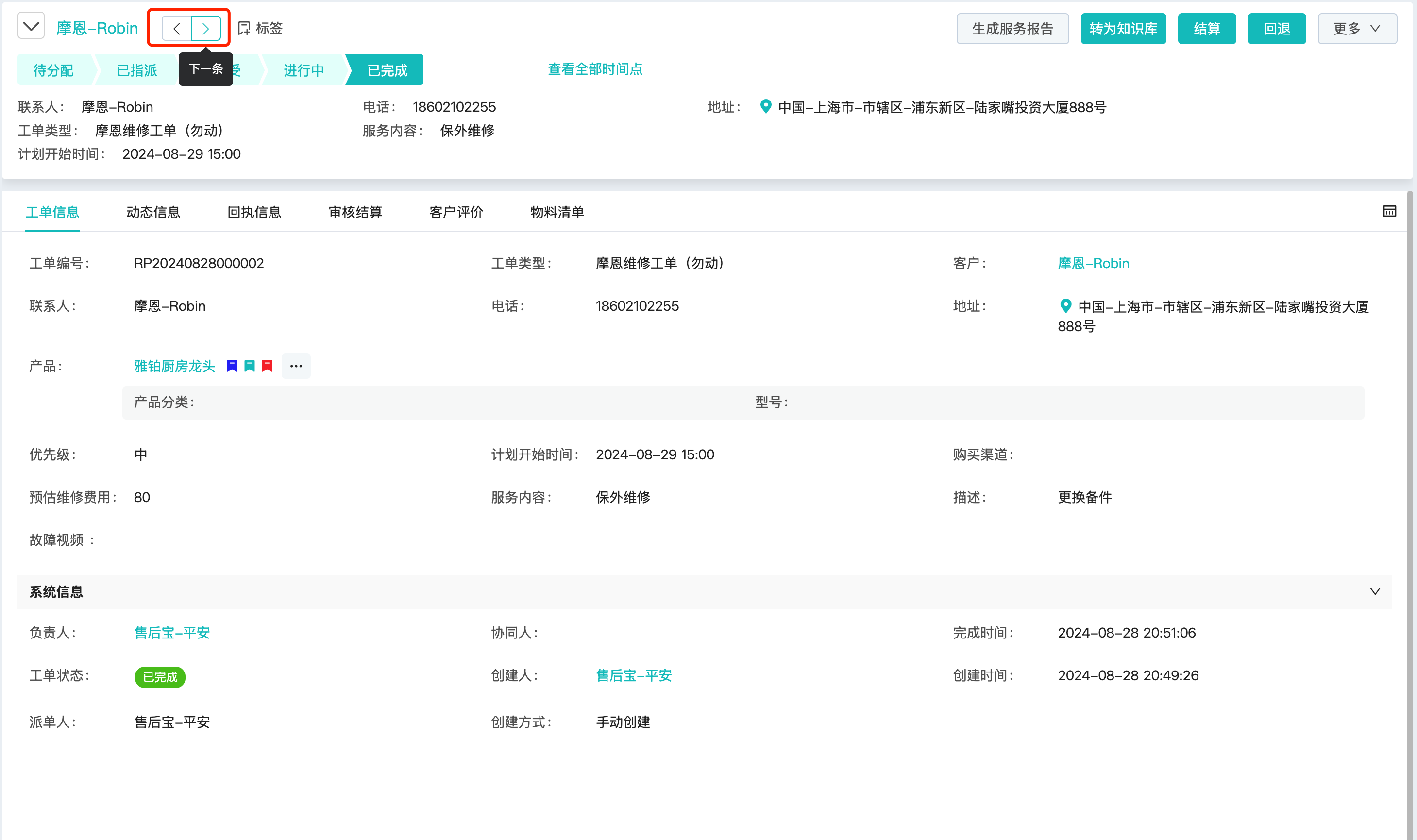Click 更换备件 description value
Viewport: 1417px width, 840px height.
tap(1085, 497)
